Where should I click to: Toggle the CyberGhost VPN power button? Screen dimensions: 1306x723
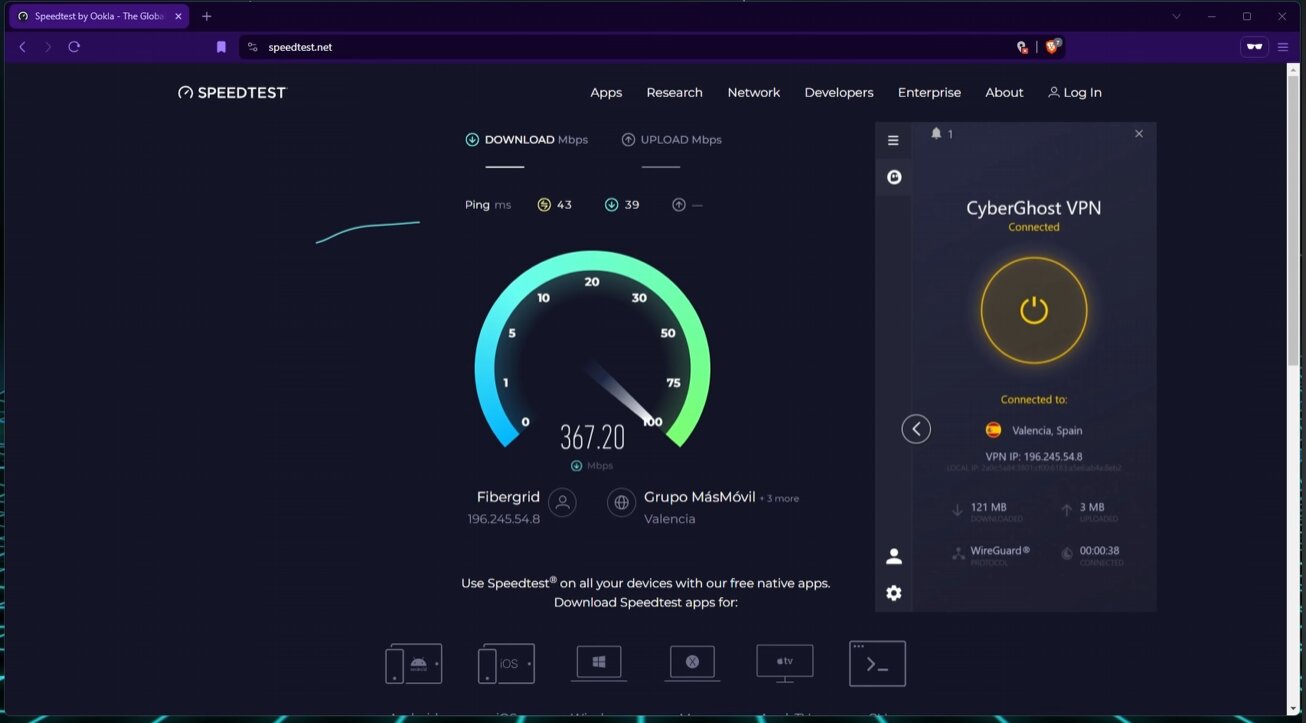(x=1033, y=310)
